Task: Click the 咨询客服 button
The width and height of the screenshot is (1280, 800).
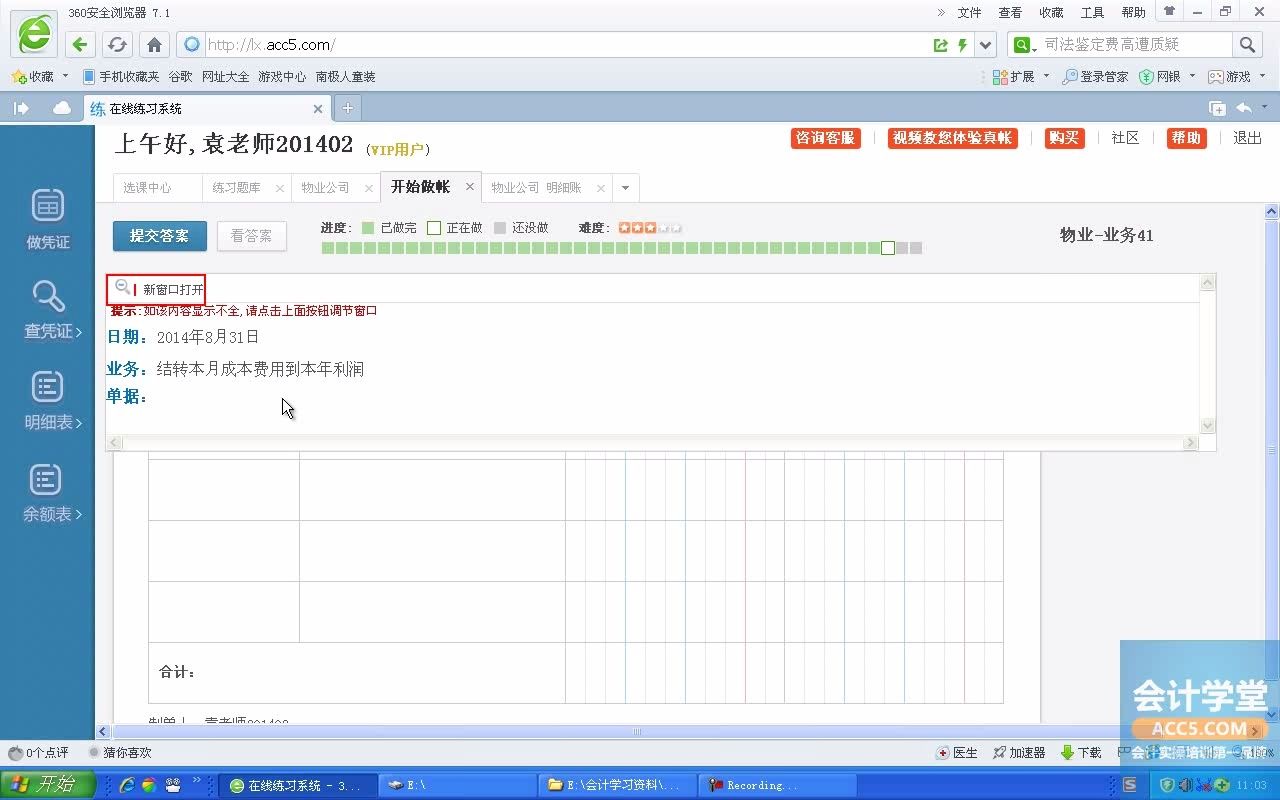Action: (825, 138)
